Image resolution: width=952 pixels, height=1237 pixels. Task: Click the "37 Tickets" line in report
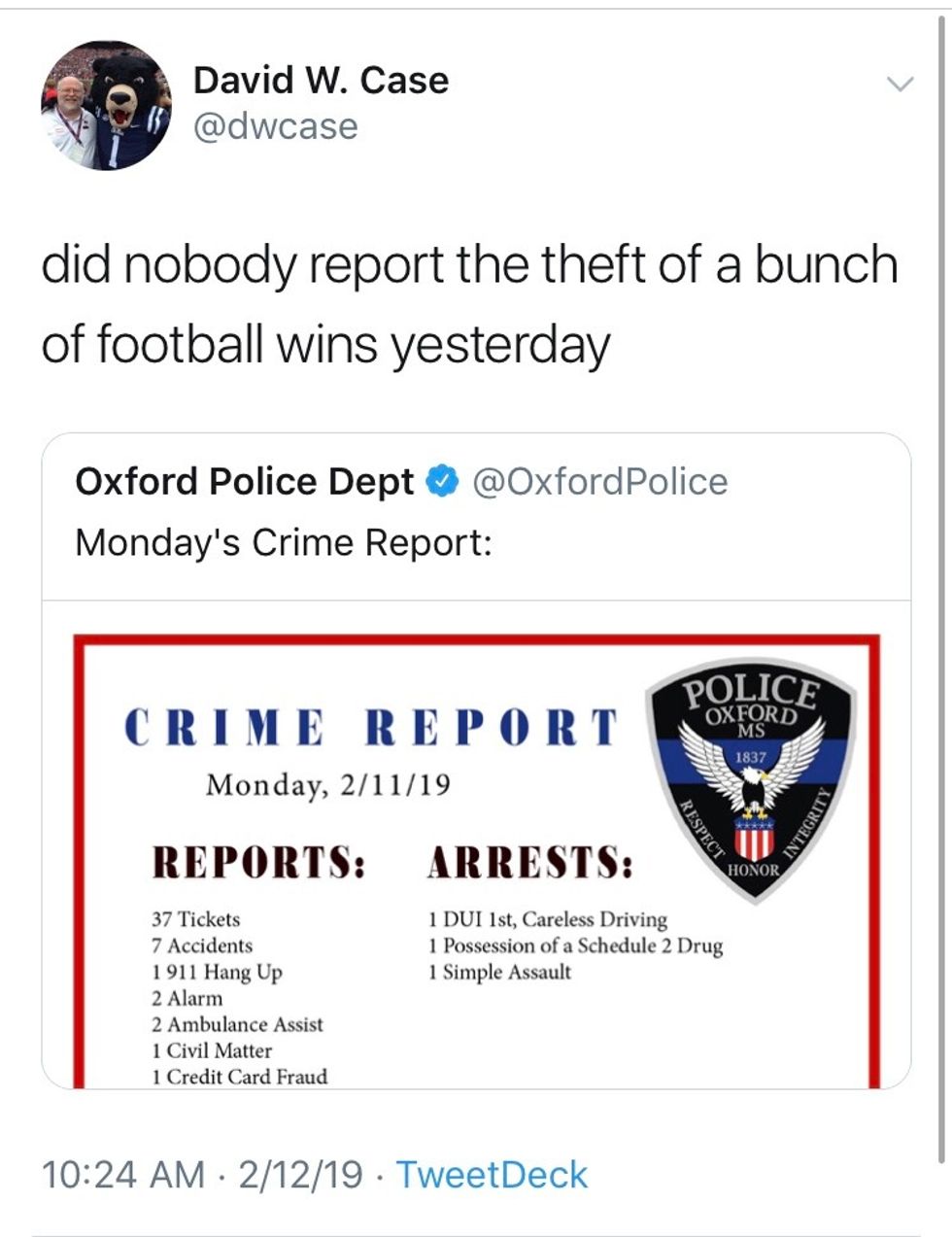pos(196,919)
